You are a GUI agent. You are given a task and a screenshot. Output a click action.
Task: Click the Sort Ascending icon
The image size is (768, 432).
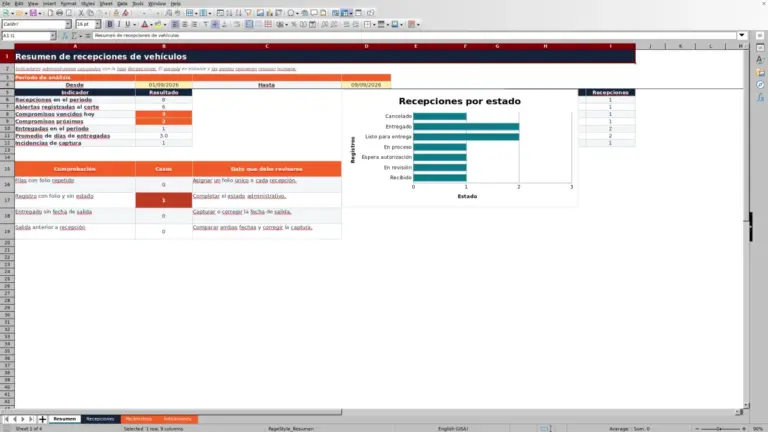[229, 13]
